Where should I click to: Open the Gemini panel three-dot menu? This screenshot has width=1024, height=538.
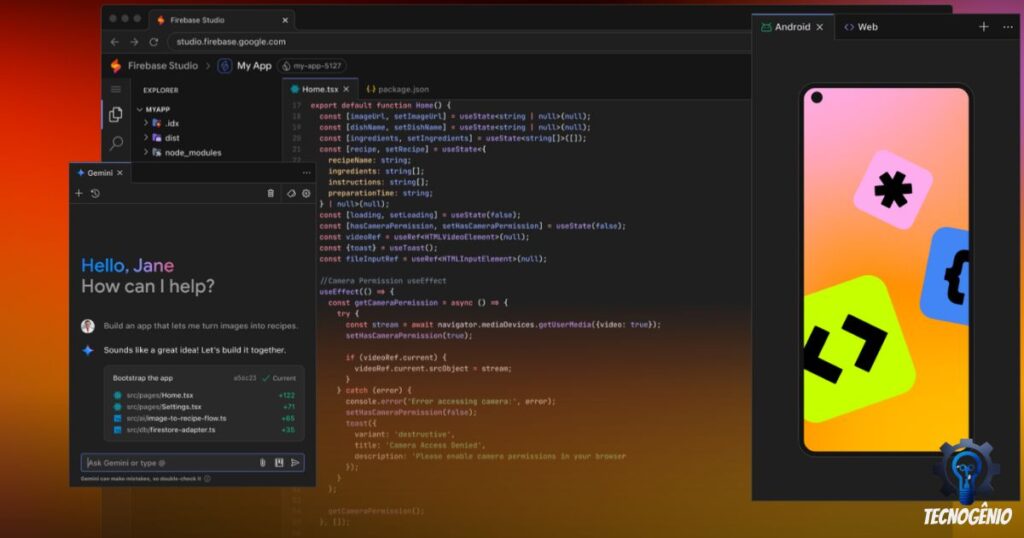click(306, 173)
